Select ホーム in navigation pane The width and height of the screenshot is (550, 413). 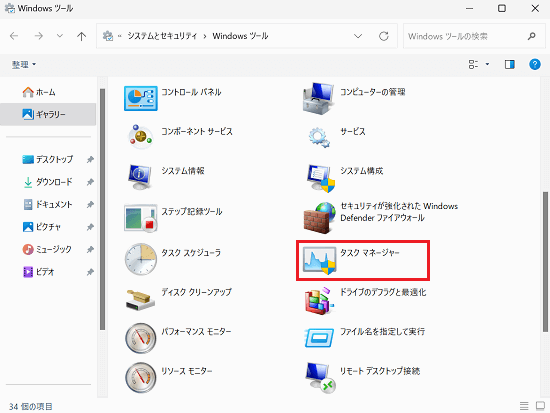point(39,92)
